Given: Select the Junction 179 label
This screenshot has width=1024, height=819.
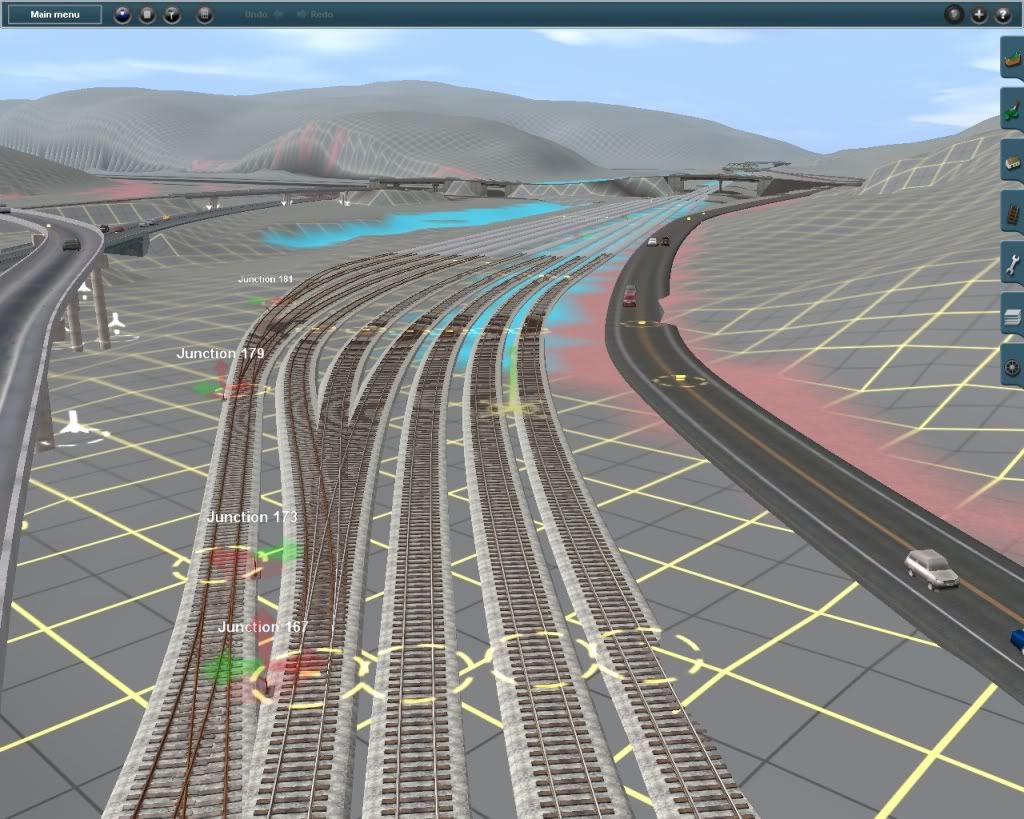Looking at the screenshot, I should tap(220, 353).
